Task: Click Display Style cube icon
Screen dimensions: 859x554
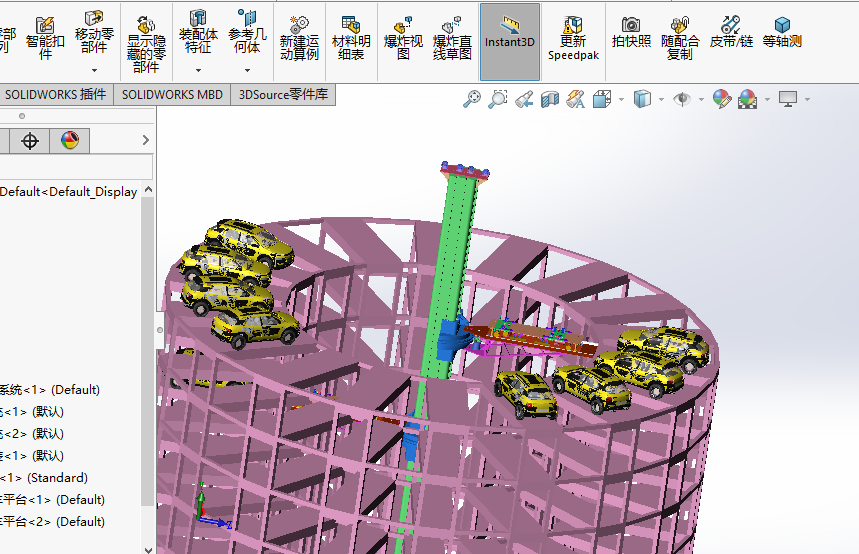Action: coord(642,99)
